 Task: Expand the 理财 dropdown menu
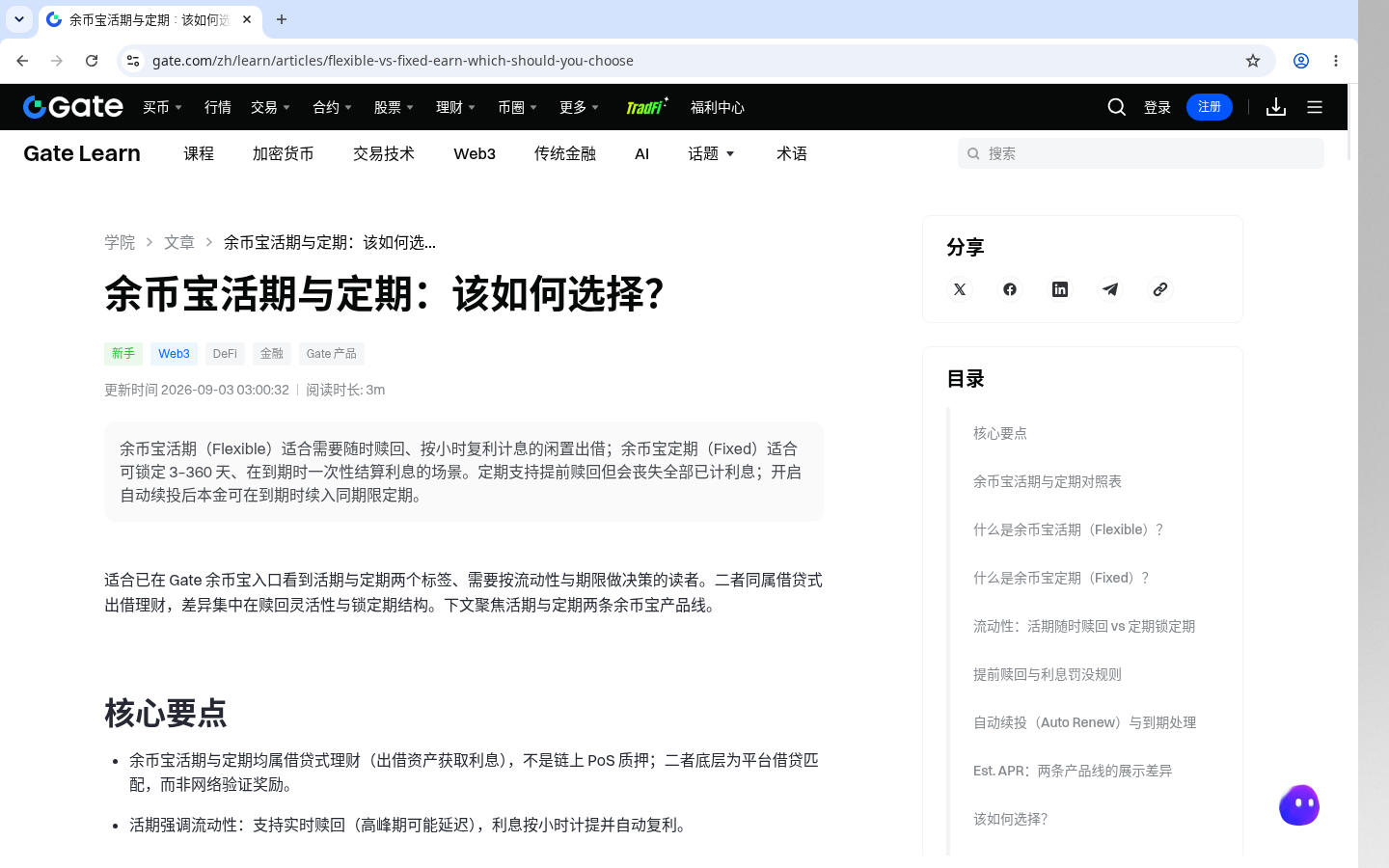point(456,107)
